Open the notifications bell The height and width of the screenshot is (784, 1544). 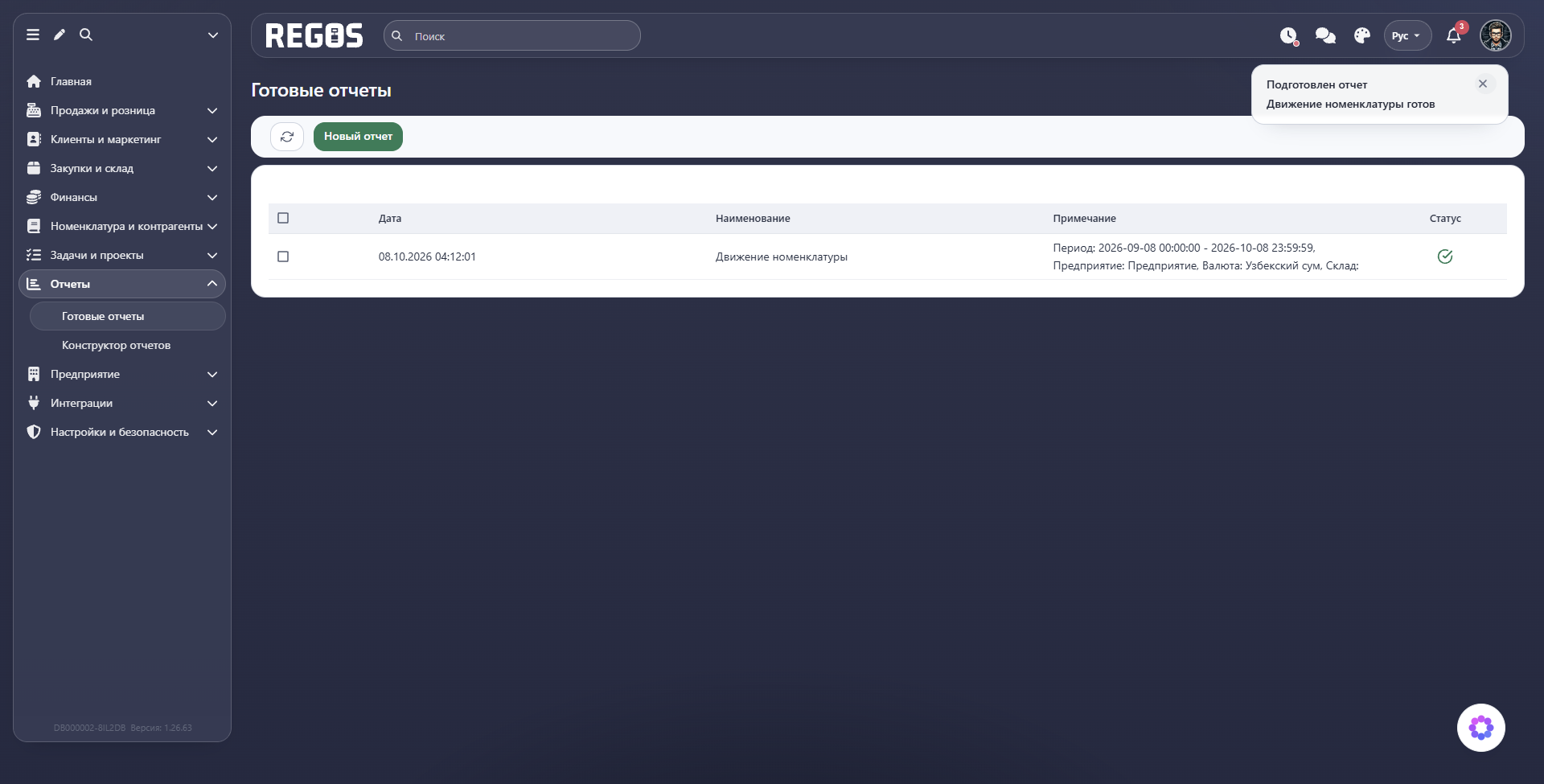coord(1454,35)
